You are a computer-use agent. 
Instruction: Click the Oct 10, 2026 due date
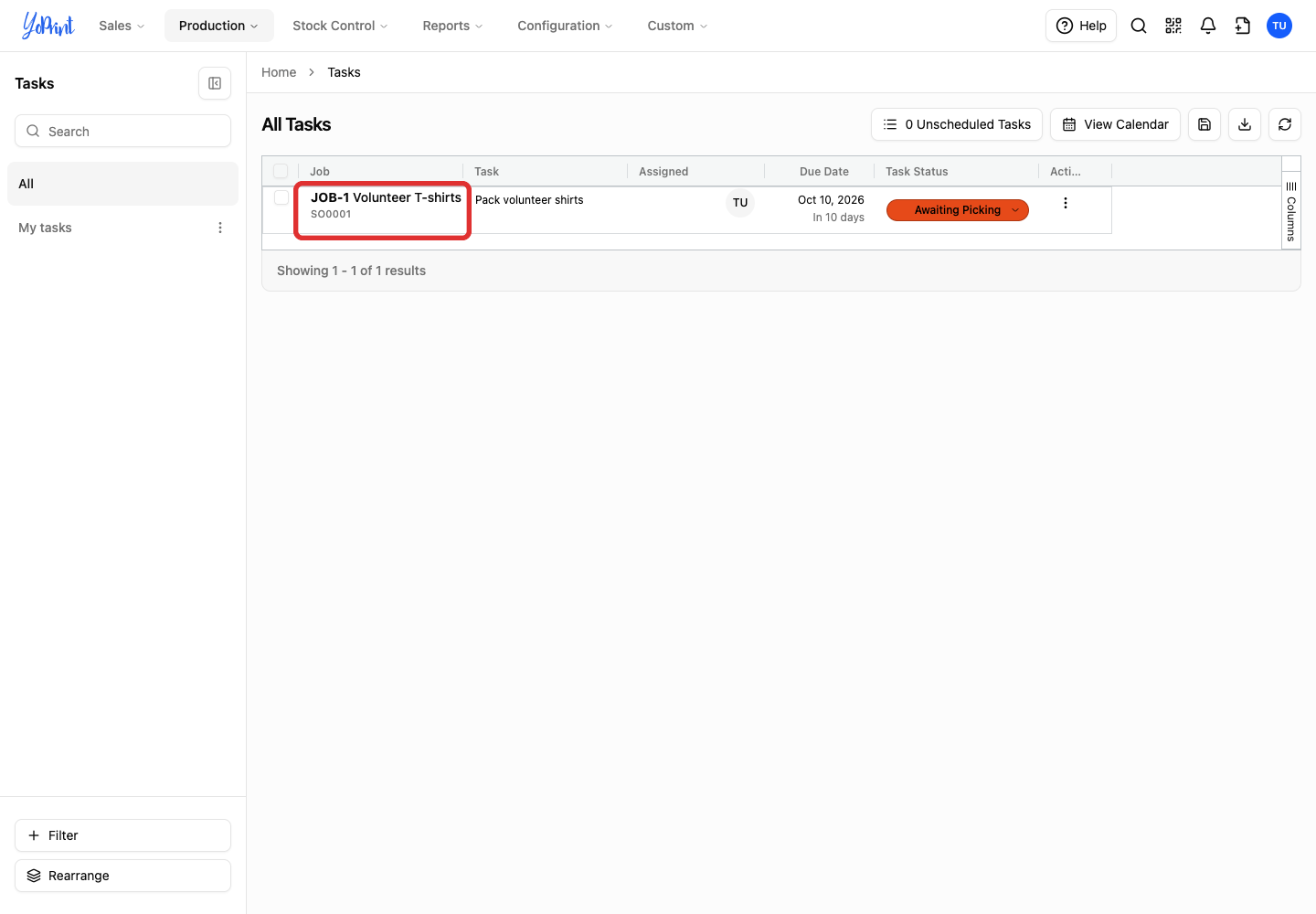point(831,200)
